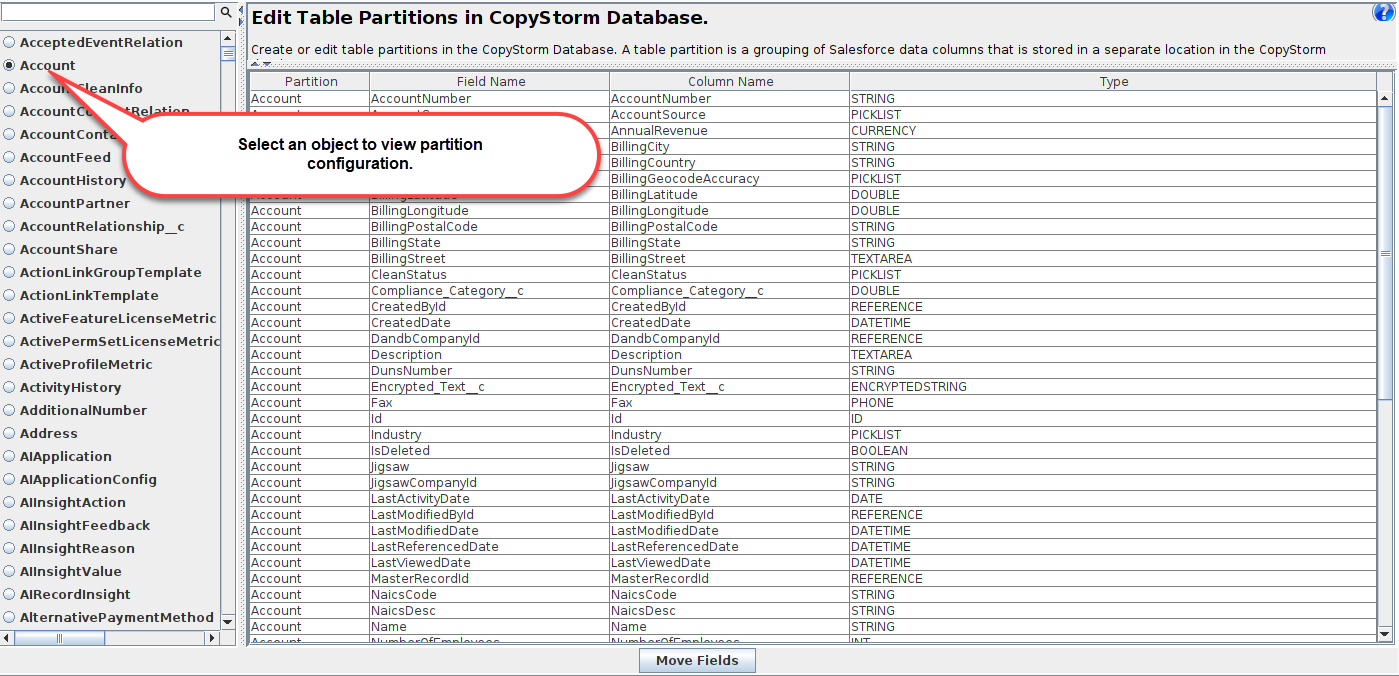Click the object list scrollbar down arrow
1399x676 pixels.
(x=227, y=620)
